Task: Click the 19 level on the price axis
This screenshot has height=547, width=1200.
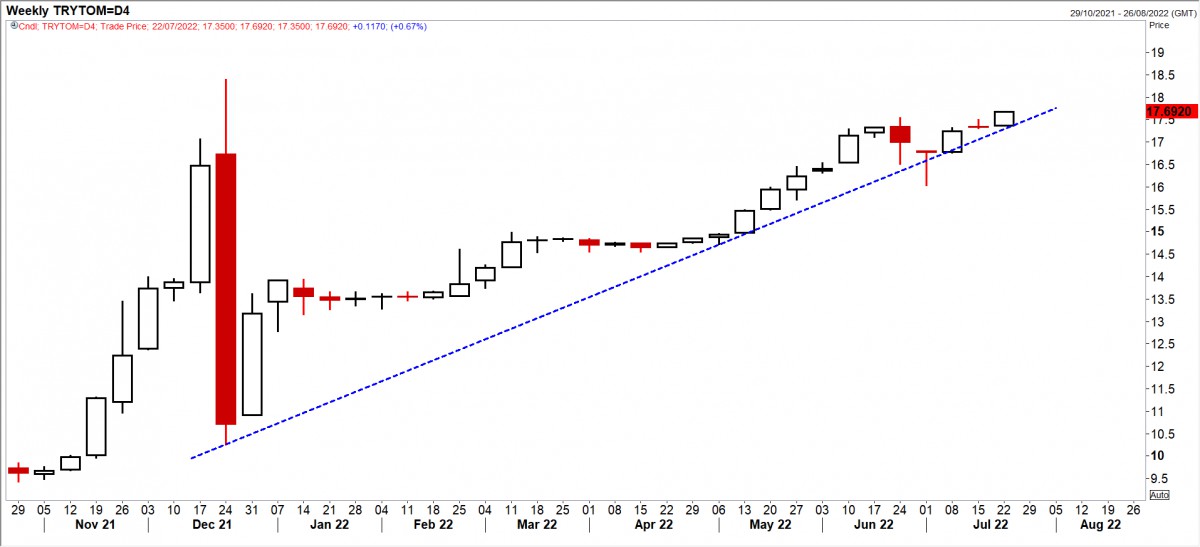Action: 1156,53
